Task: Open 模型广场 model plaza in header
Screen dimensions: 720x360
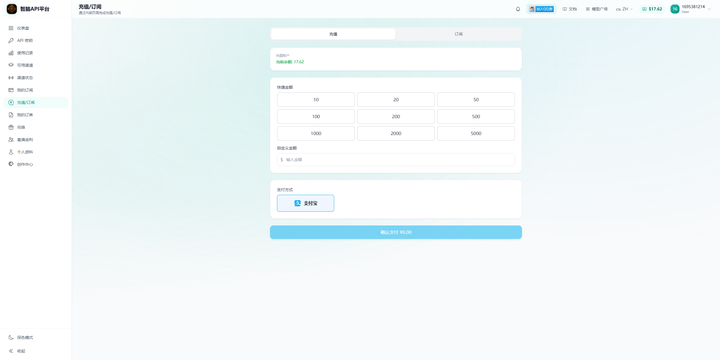Action: [596, 9]
